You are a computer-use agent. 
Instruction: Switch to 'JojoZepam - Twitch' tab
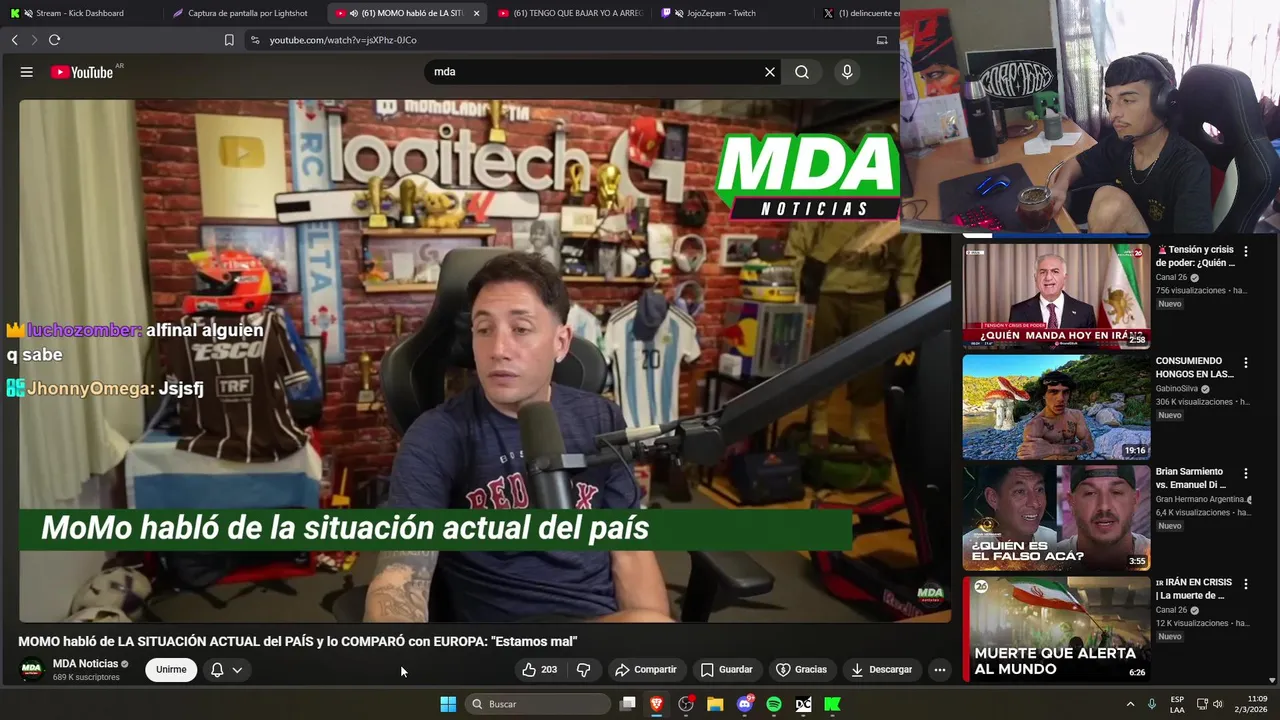coord(730,13)
